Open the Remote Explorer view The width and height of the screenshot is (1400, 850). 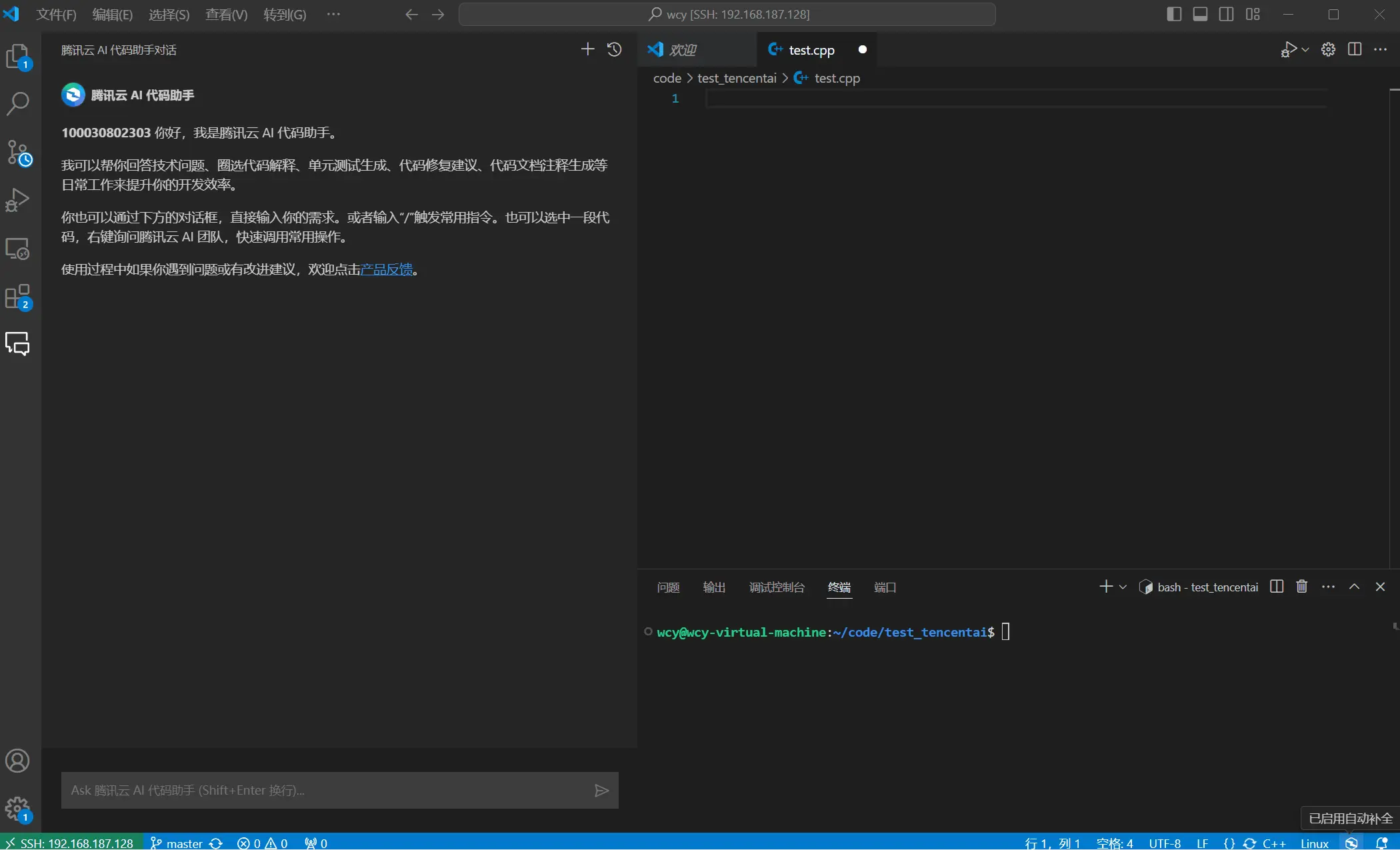tap(18, 249)
